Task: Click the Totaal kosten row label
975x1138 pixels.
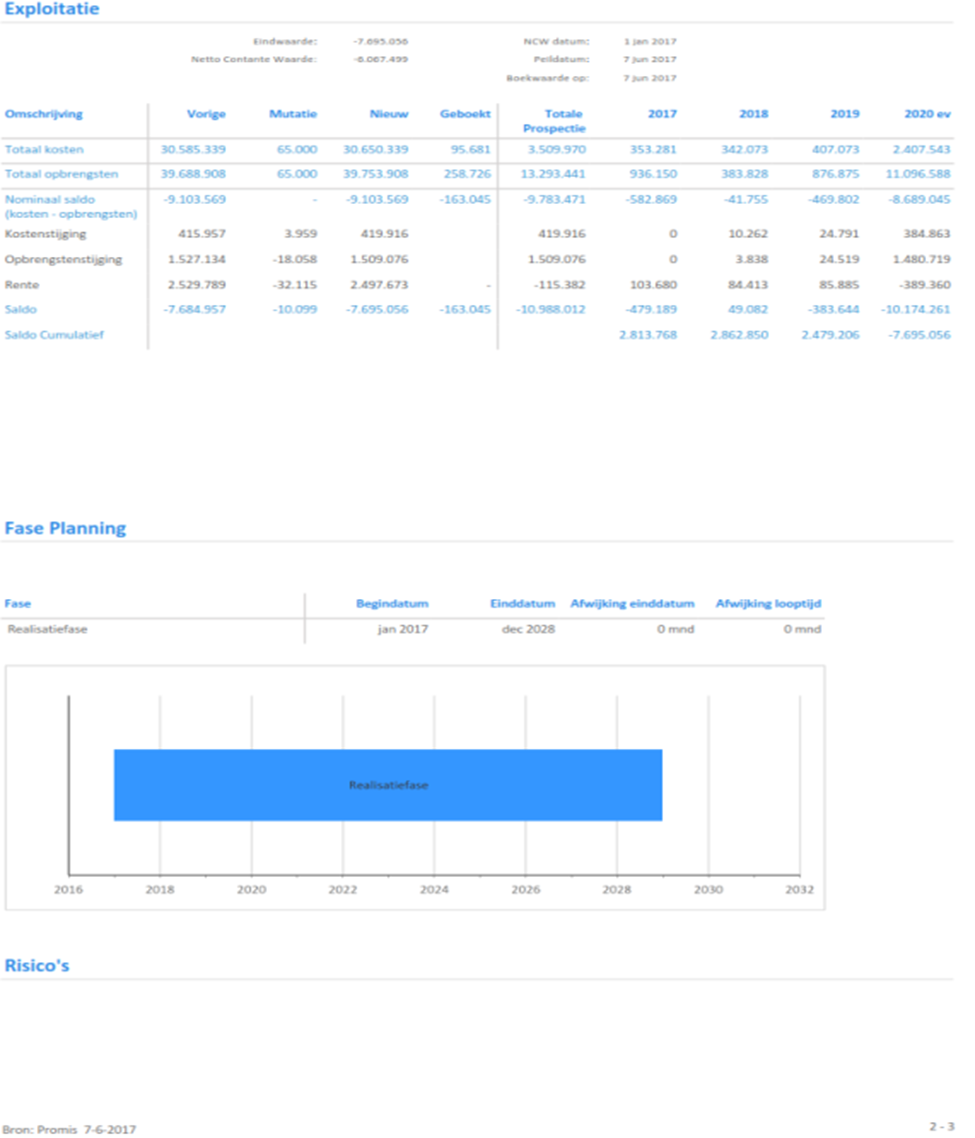Action: 44,150
